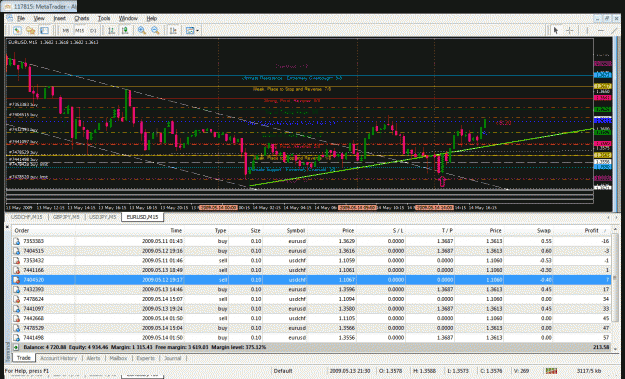
Task: Click the 3117/5 kb traffic indicator
Action: pos(589,371)
